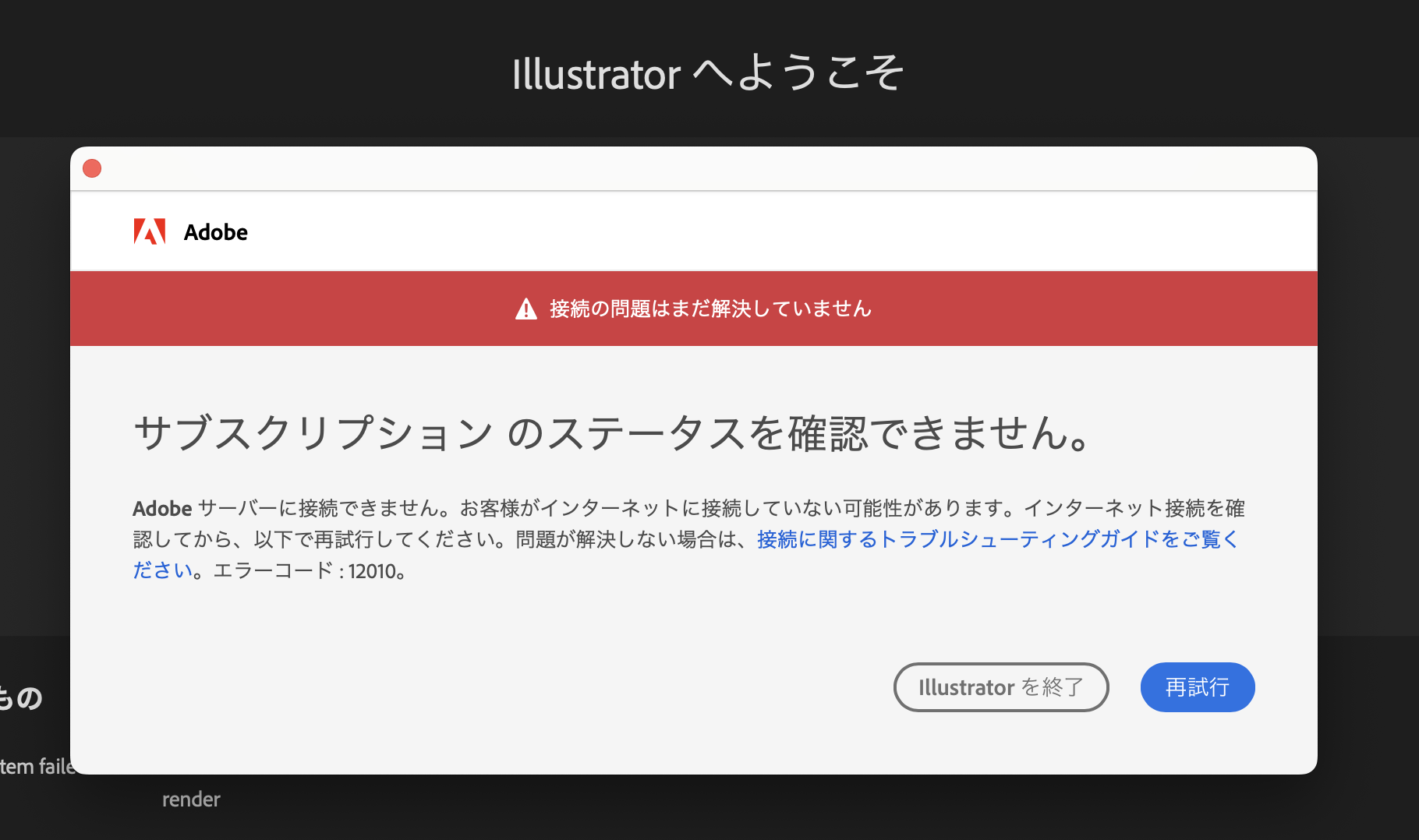Image resolution: width=1419 pixels, height=840 pixels.
Task: Click the 接続の問題はまだ解決していません banner text
Action: [x=709, y=309]
